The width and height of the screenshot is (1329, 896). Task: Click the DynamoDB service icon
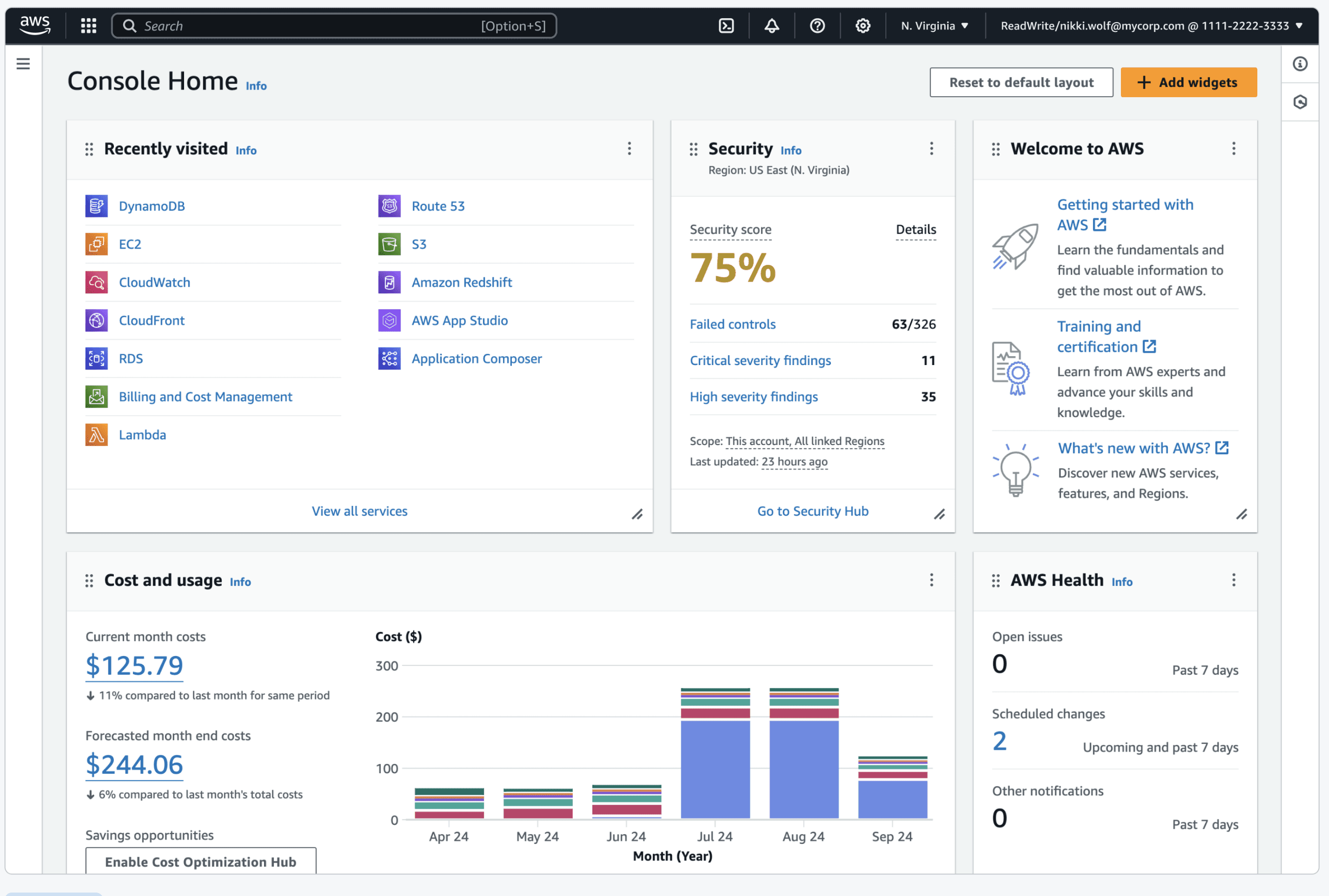[97, 206]
